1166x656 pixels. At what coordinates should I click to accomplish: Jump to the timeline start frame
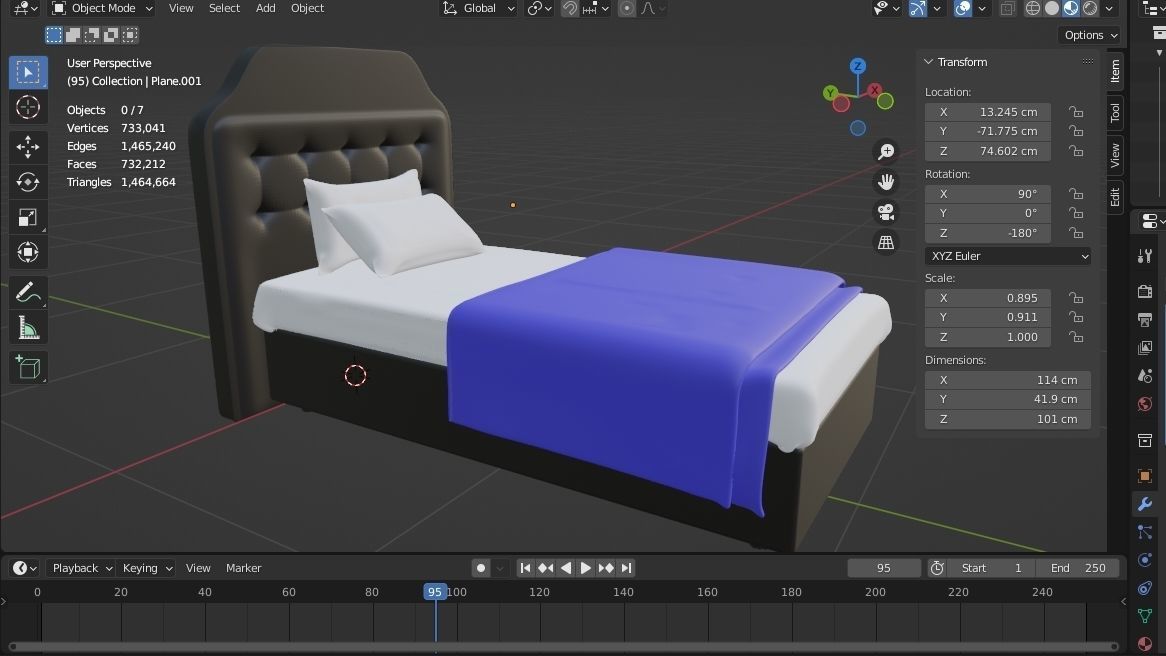(525, 568)
